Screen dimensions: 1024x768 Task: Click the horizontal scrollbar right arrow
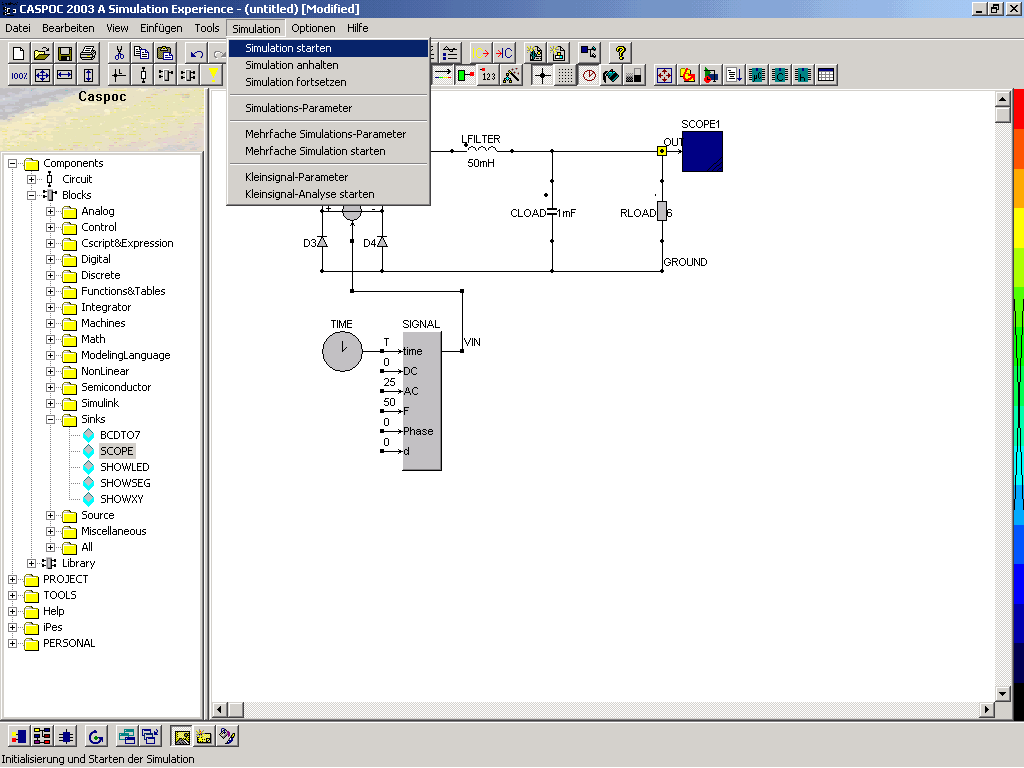pos(987,709)
